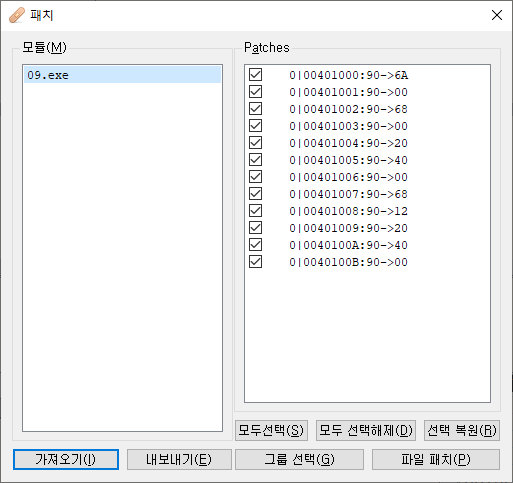513x483 pixels.
Task: Toggle checkbox for patch 0040100B:90->00
Action: 255,262
